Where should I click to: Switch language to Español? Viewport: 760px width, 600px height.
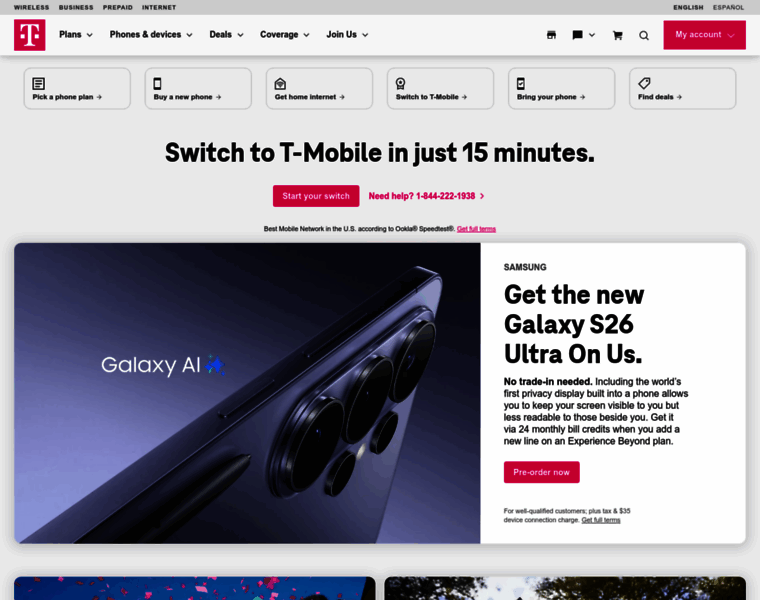coord(728,7)
